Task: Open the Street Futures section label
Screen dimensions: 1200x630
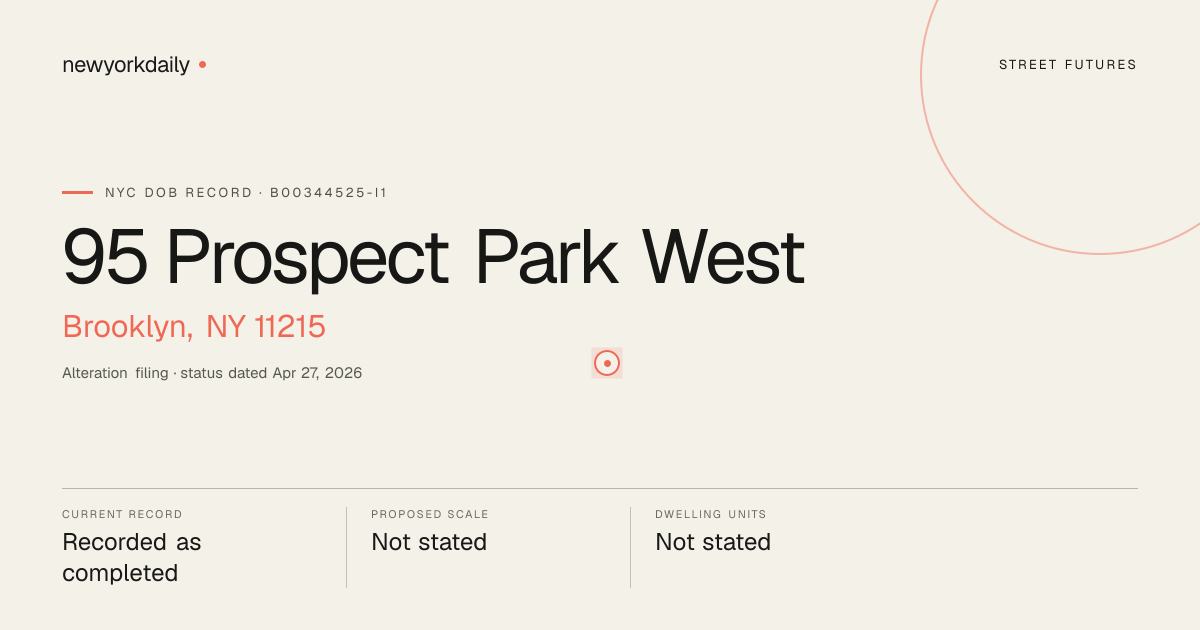Action: pyautogui.click(x=1068, y=65)
